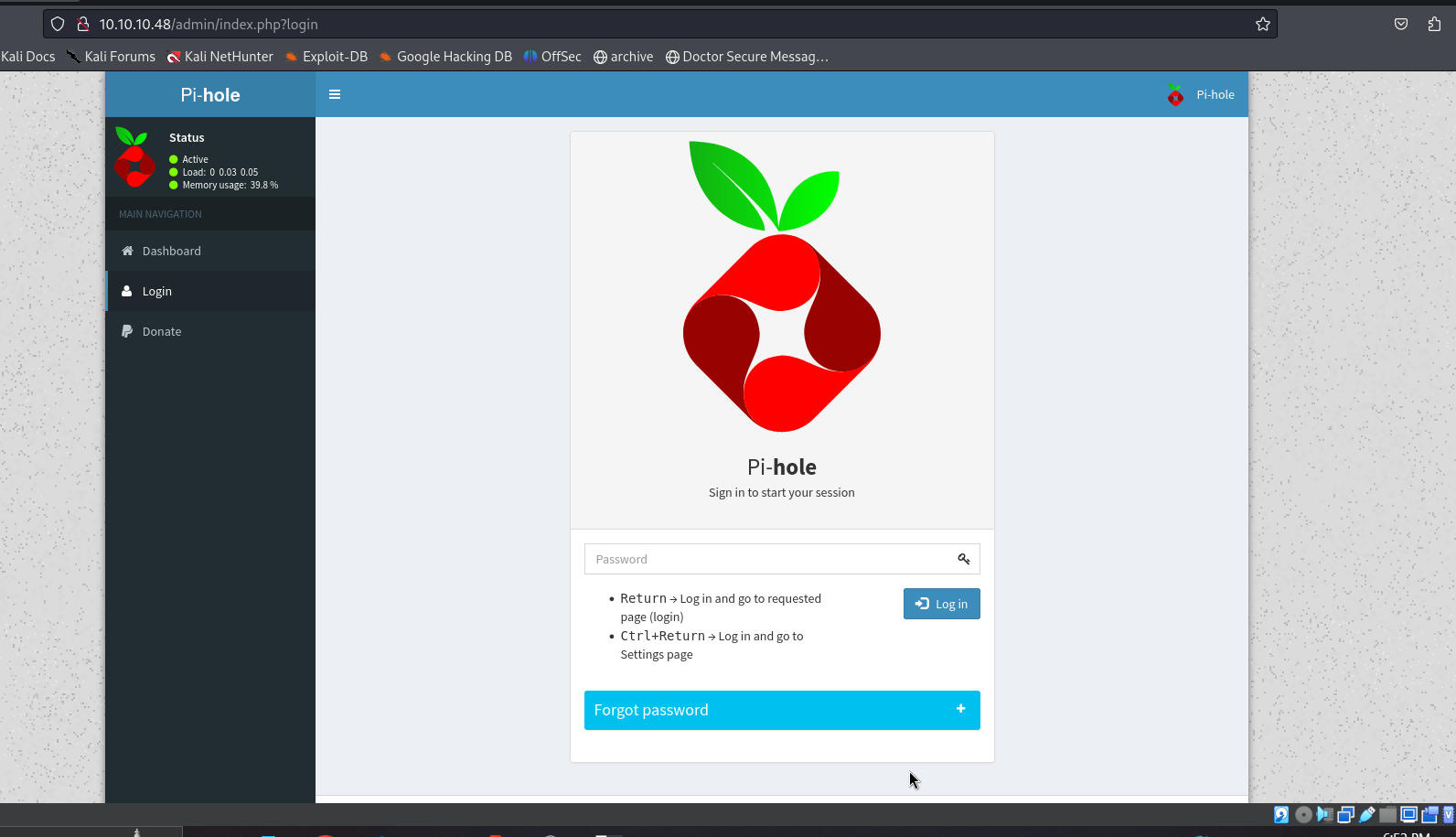This screenshot has height=837, width=1456.
Task: Click the URL address bar text
Action: point(209,25)
